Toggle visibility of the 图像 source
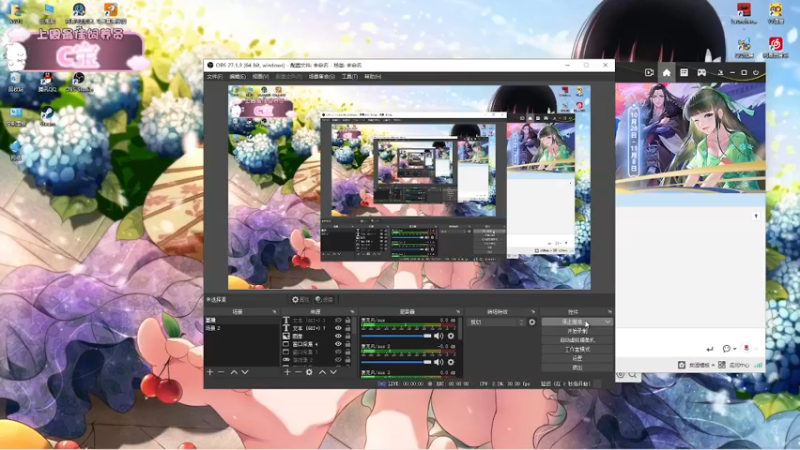This screenshot has width=800, height=450. tap(338, 336)
